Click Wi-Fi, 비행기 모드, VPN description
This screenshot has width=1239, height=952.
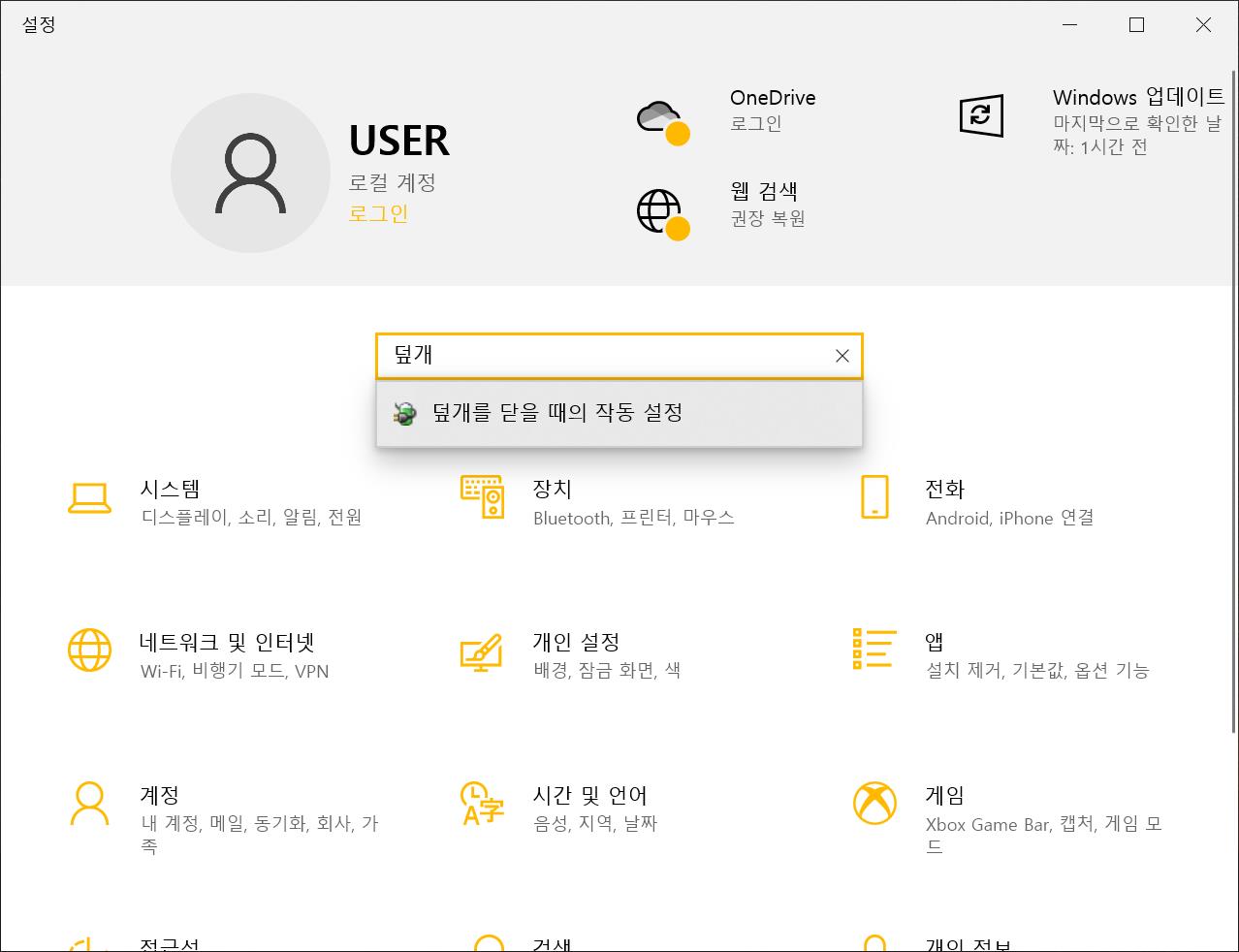235,671
